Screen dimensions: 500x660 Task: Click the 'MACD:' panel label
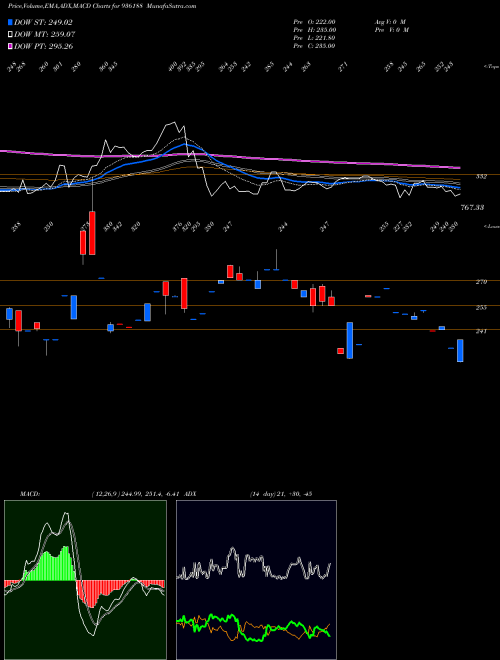coord(30,494)
